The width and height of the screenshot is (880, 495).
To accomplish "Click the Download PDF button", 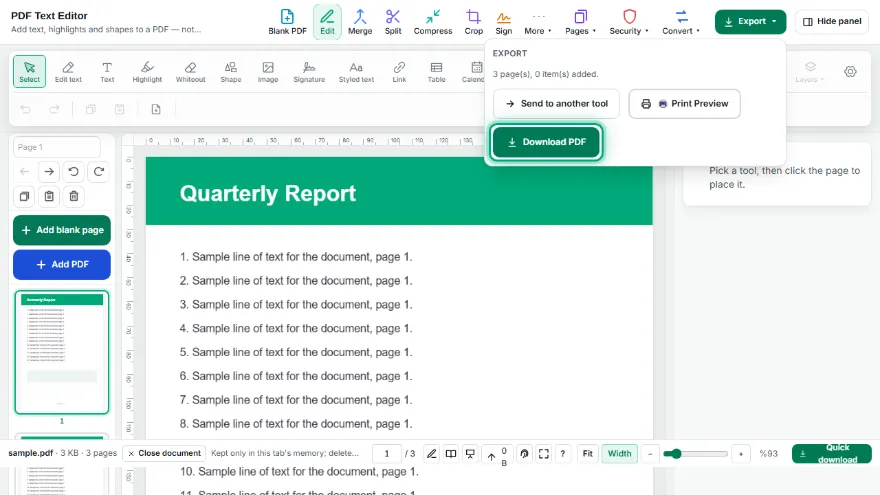I will (547, 142).
